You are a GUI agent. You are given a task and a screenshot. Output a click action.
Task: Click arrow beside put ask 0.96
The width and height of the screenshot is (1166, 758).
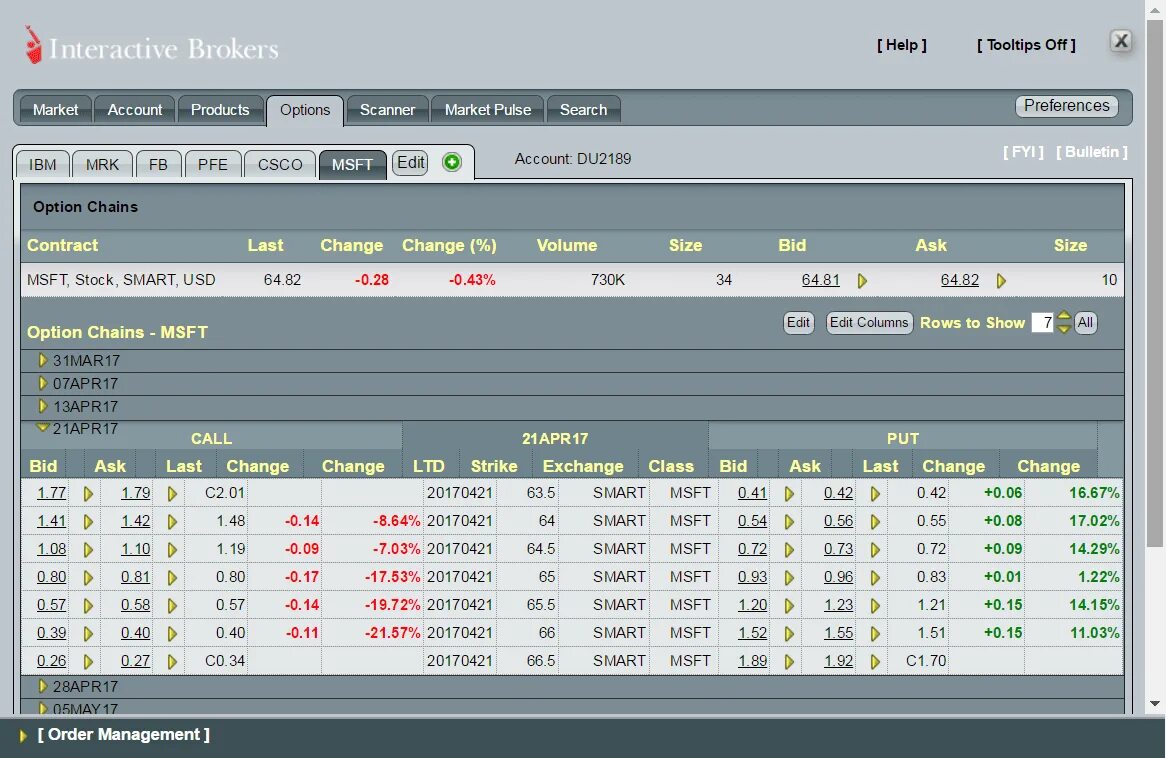click(875, 578)
